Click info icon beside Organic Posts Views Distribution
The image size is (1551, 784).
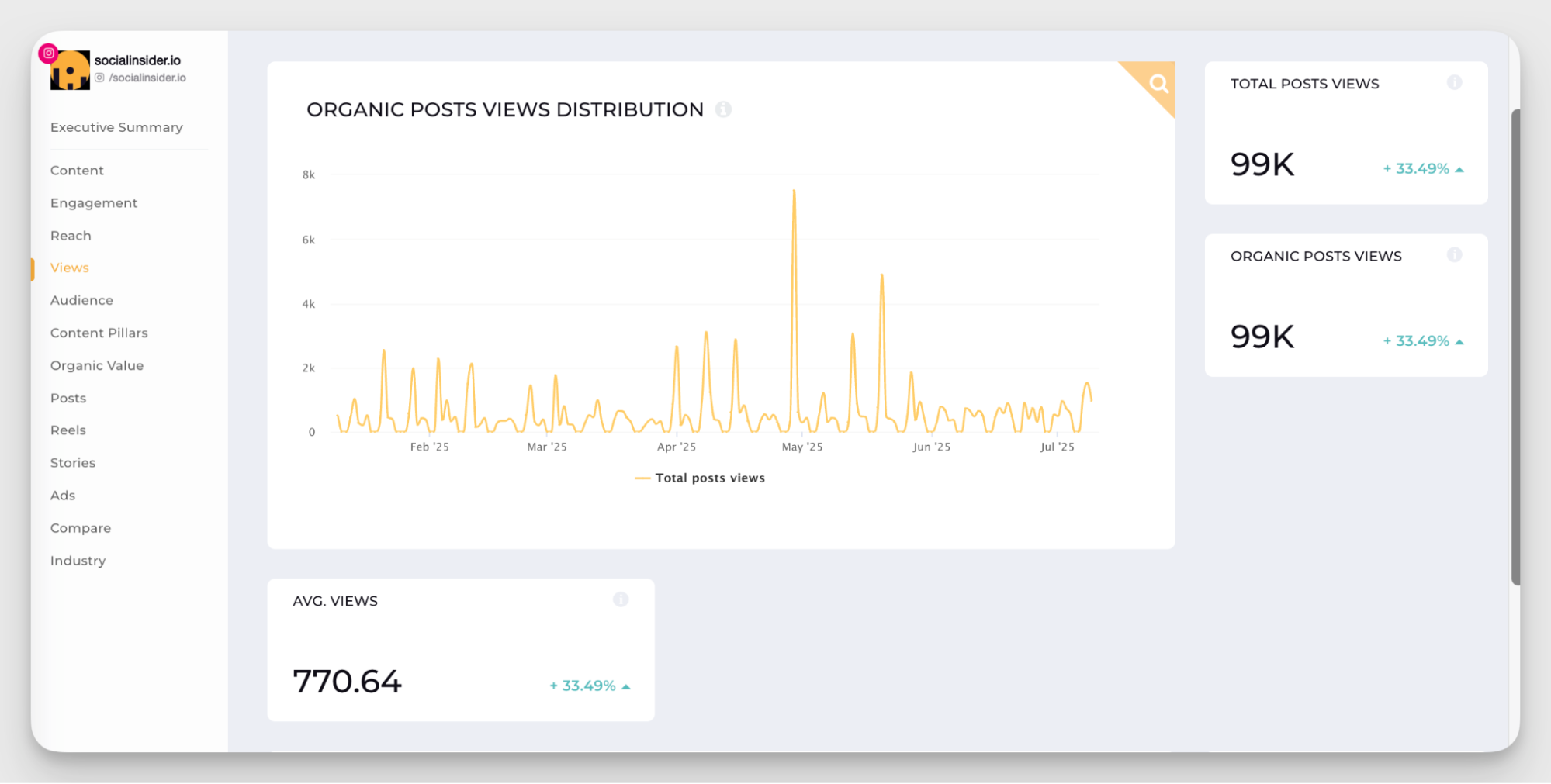pos(723,109)
